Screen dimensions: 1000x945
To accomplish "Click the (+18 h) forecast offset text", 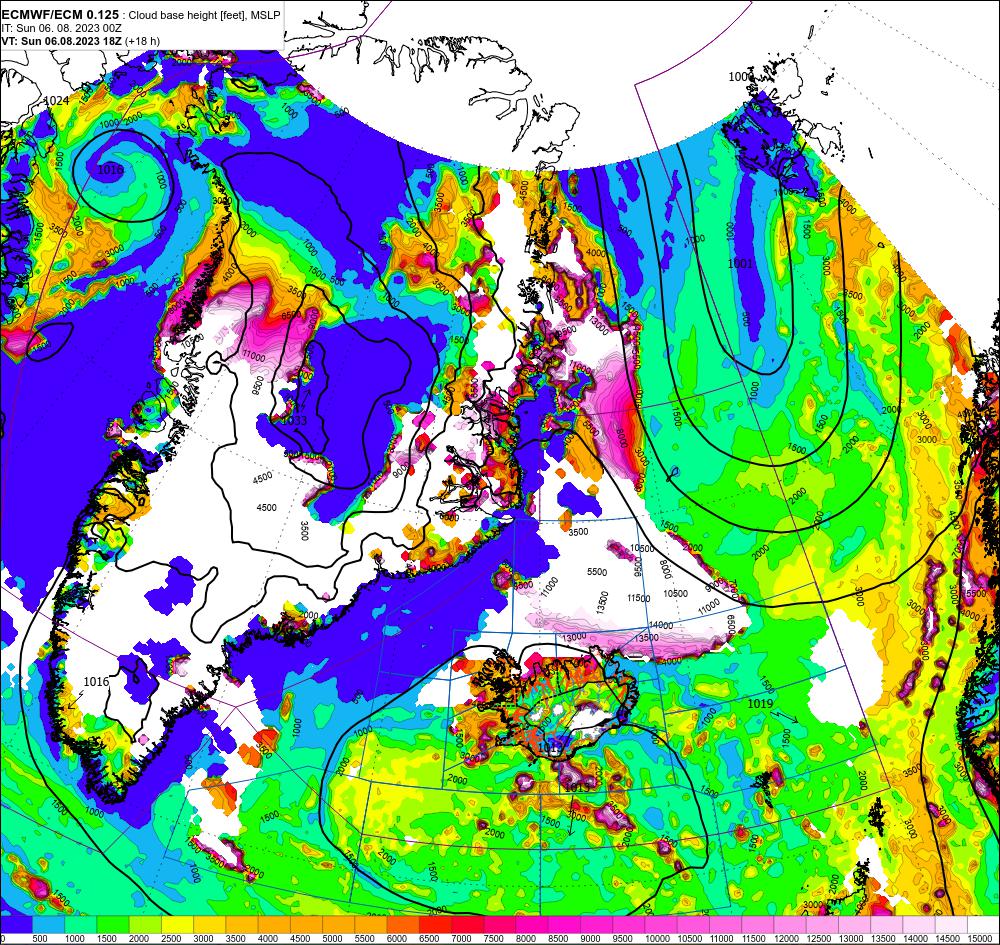I will pyautogui.click(x=142, y=41).
